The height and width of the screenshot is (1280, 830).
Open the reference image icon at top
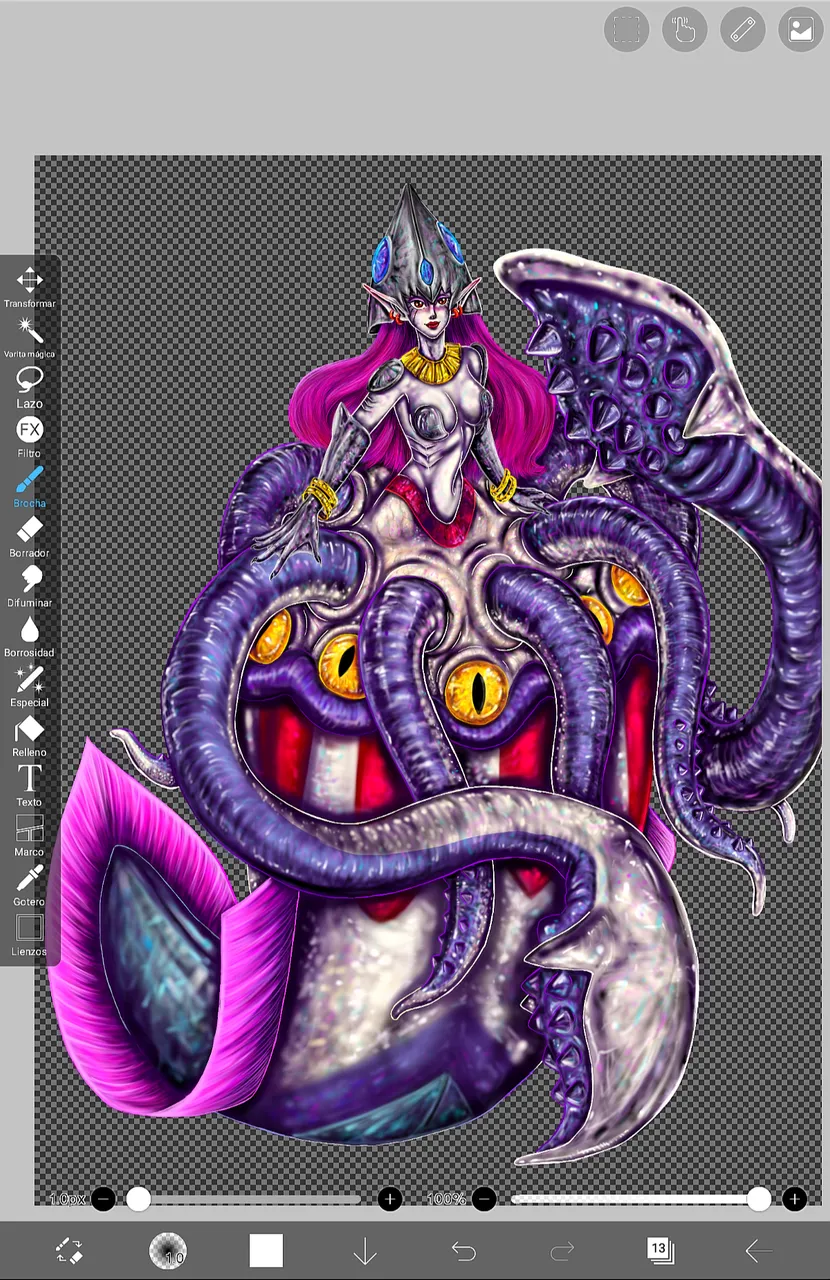pyautogui.click(x=801, y=30)
